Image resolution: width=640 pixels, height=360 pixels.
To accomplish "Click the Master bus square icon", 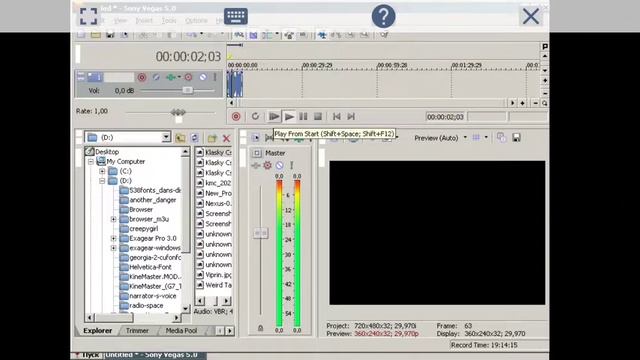I will tap(257, 153).
